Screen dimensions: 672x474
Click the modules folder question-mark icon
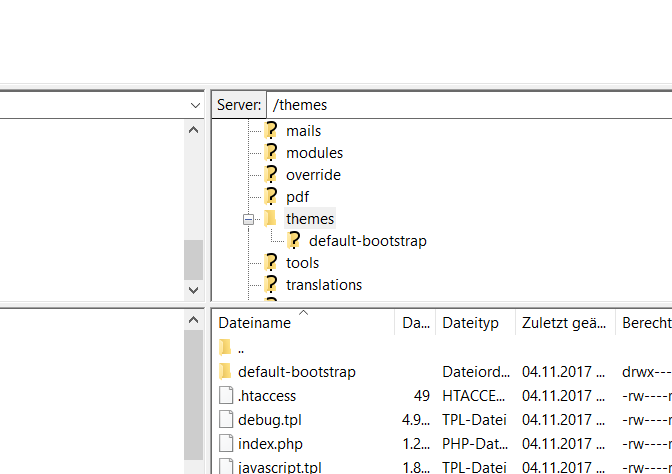point(271,152)
